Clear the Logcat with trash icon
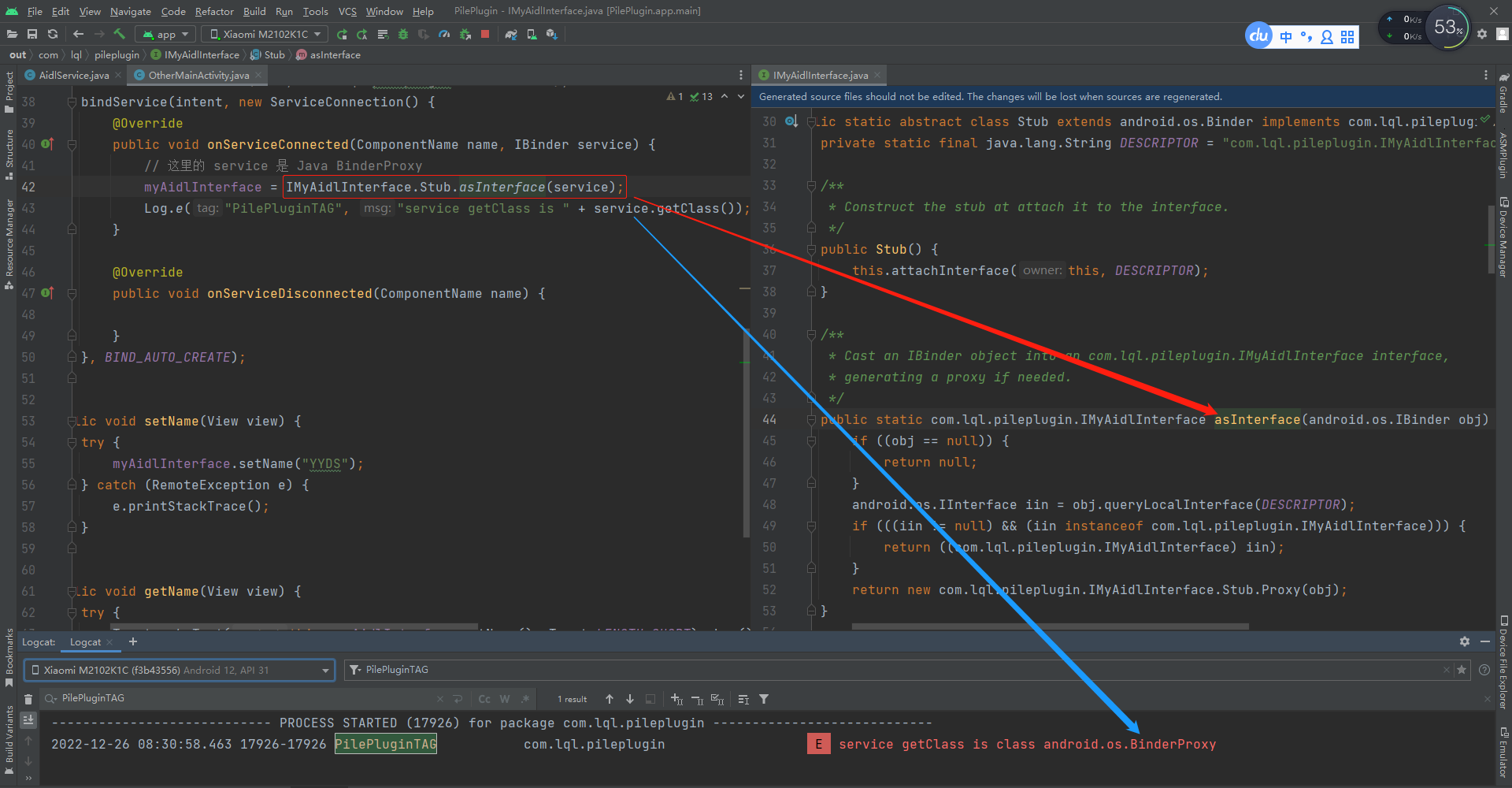The width and height of the screenshot is (1512, 788). coord(28,698)
